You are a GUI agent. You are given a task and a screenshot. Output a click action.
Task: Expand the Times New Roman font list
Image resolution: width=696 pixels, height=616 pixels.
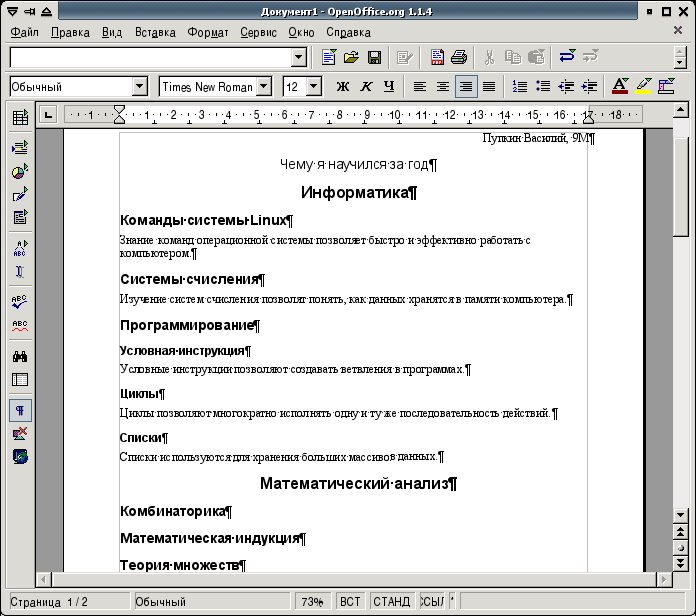click(x=264, y=87)
